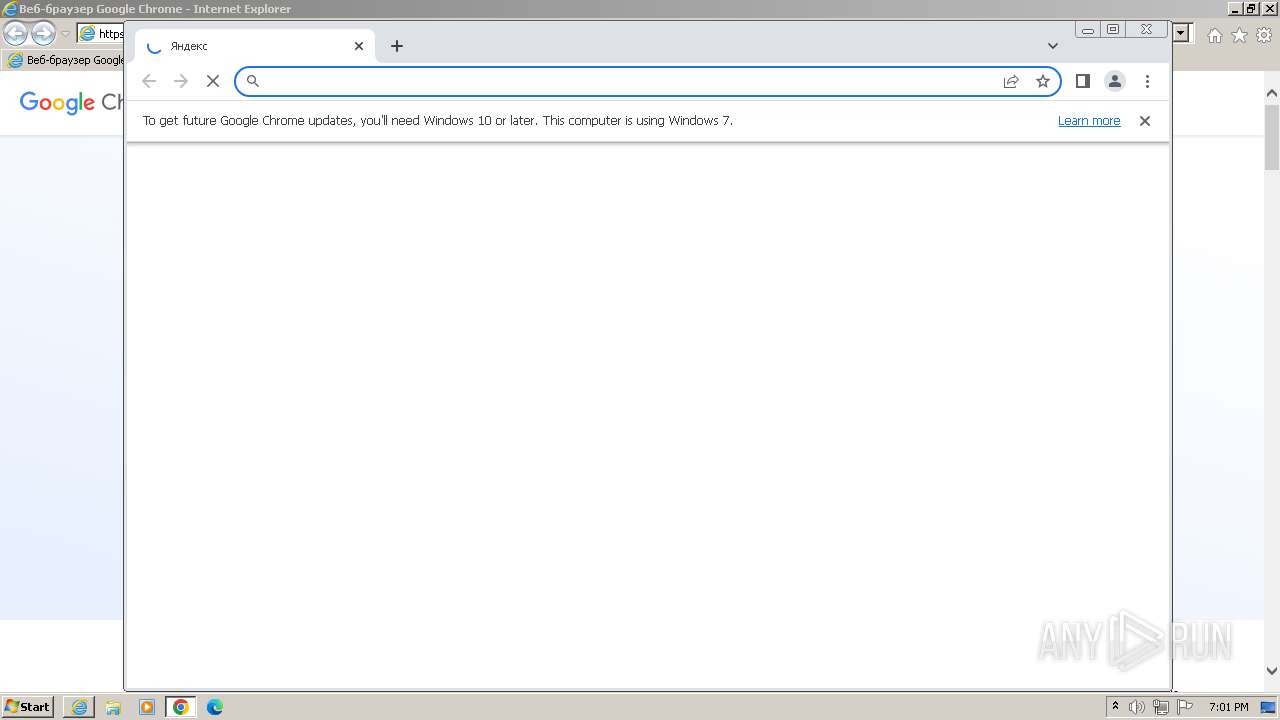The width and height of the screenshot is (1280, 720).
Task: Show hidden system tray icons
Action: click(1116, 707)
